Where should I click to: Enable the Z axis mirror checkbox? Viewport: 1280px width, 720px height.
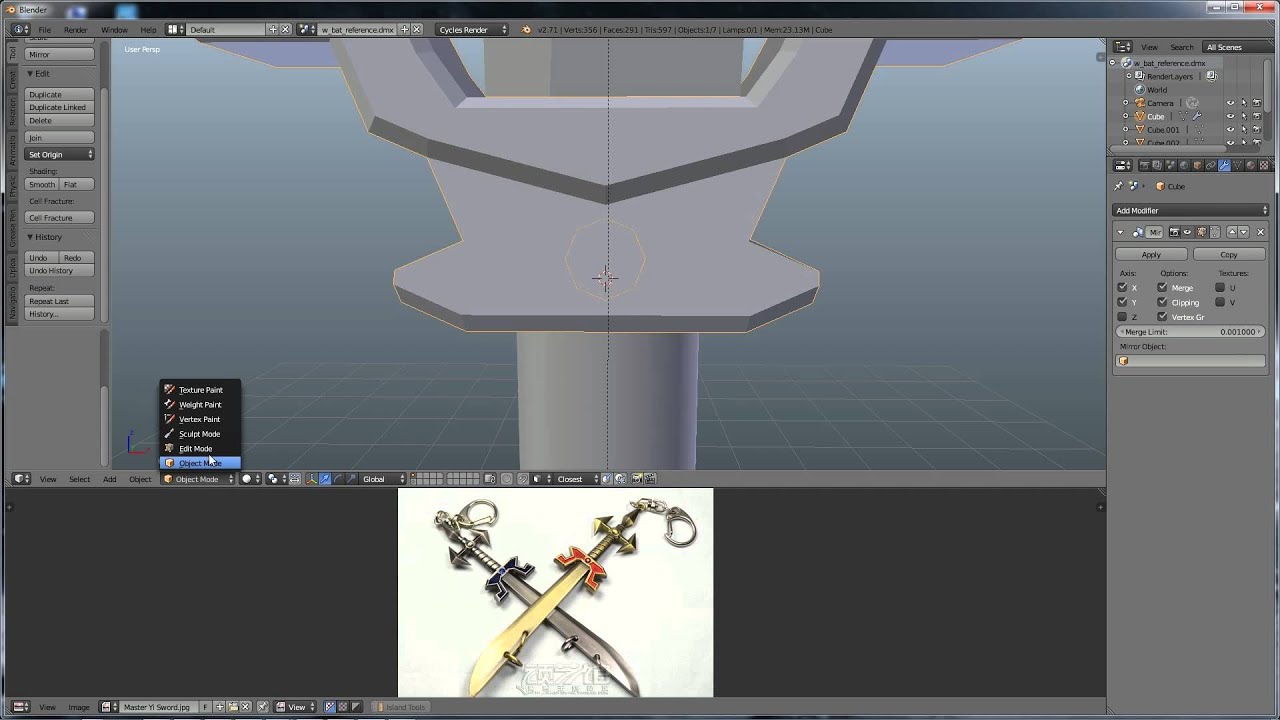point(1122,317)
